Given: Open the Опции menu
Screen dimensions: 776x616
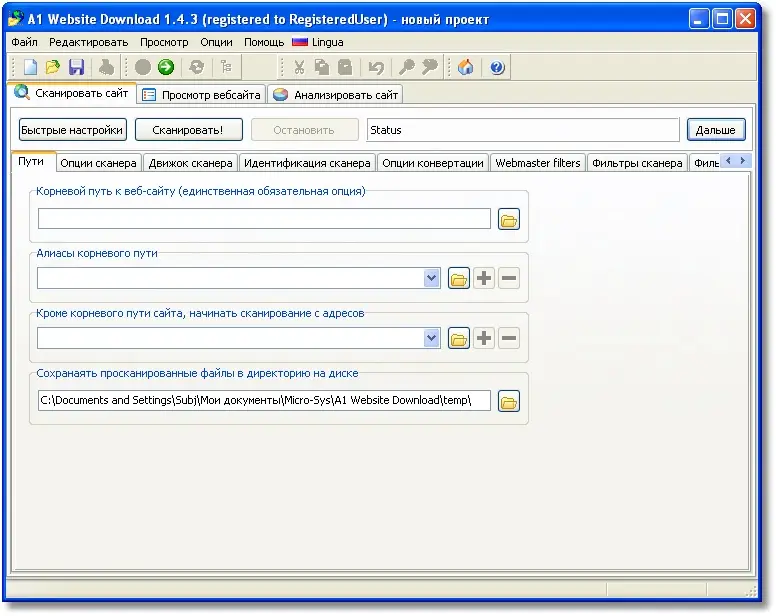Looking at the screenshot, I should [x=216, y=42].
